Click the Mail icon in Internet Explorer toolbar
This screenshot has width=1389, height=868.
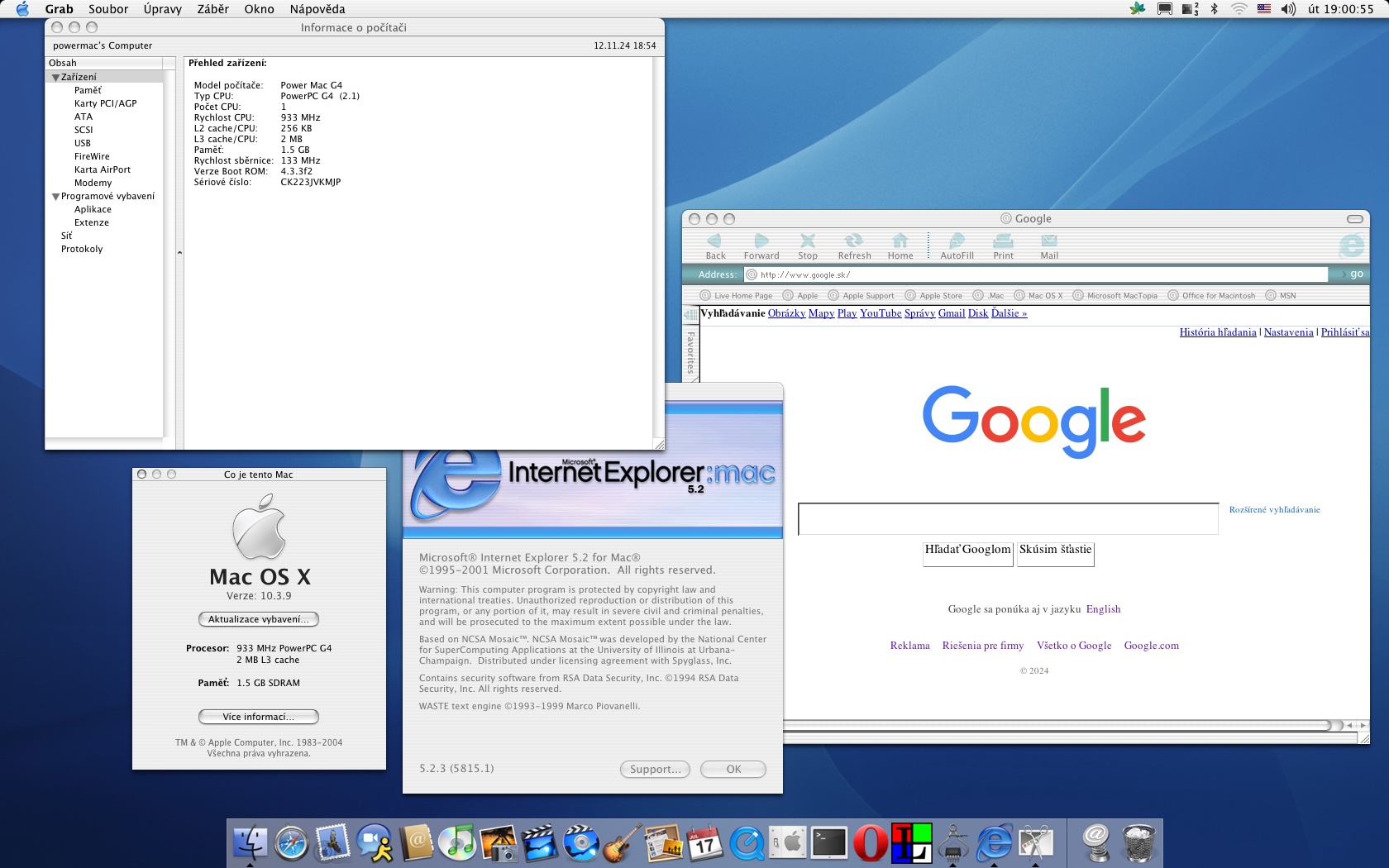pos(1049,241)
